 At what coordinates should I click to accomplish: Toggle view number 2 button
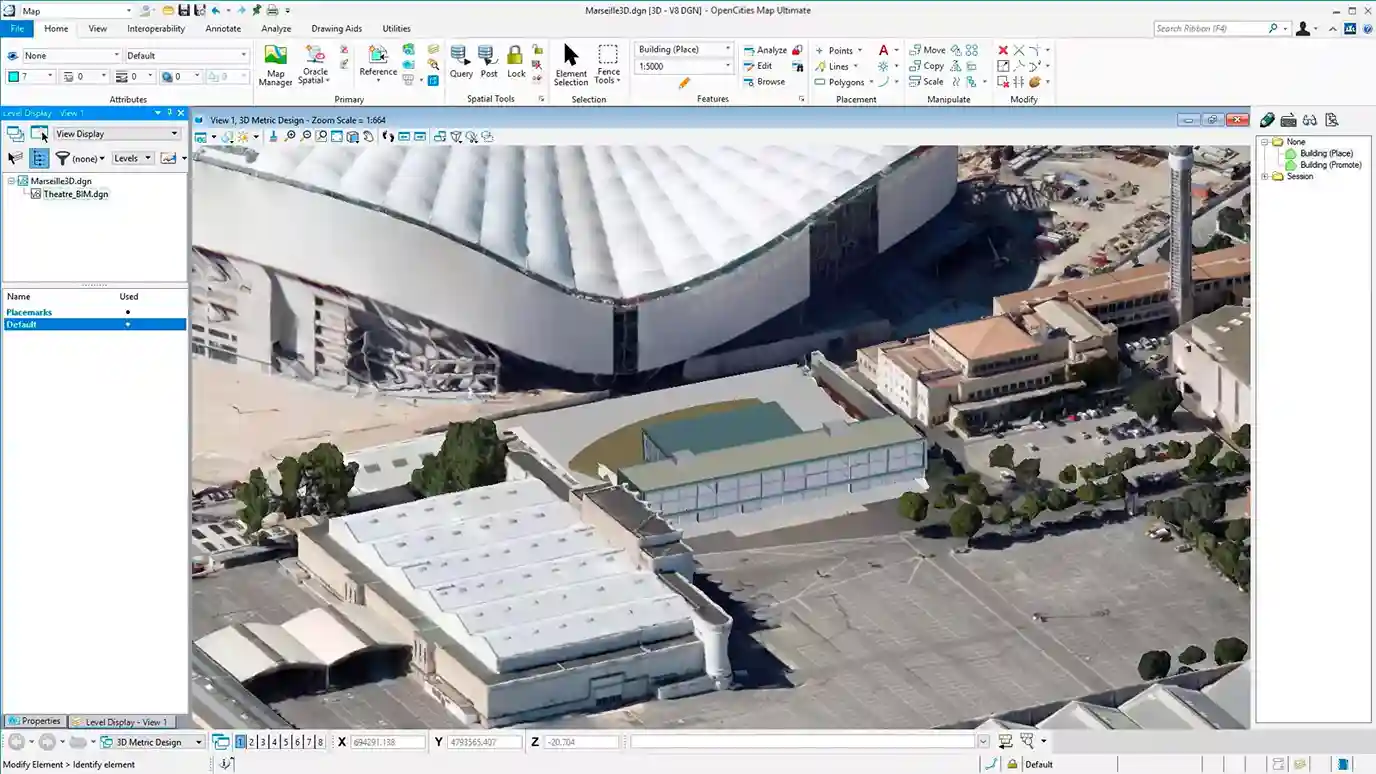(252, 742)
